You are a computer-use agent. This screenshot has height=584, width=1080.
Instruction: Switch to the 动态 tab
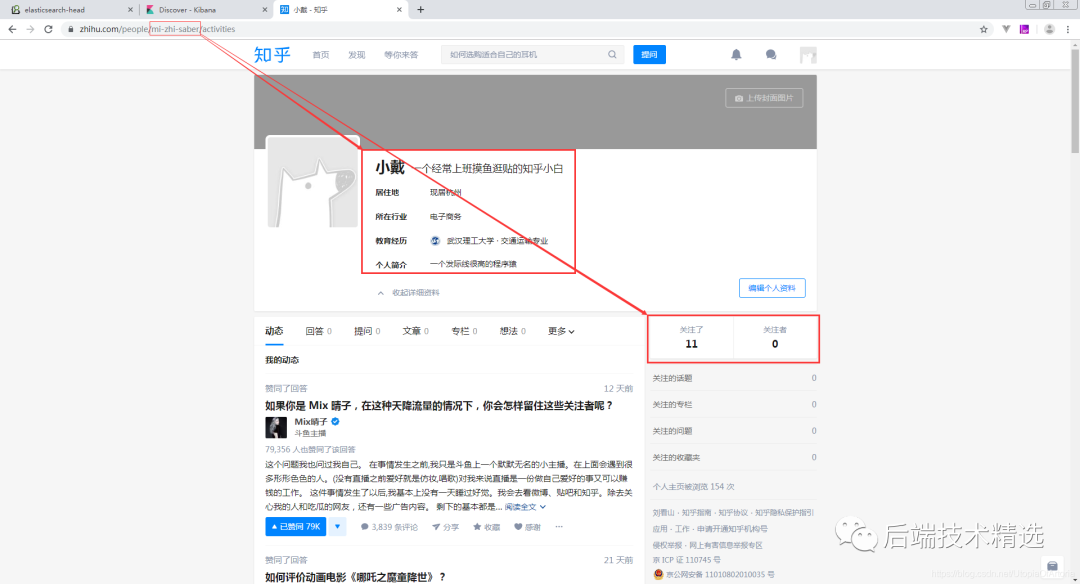tap(274, 331)
